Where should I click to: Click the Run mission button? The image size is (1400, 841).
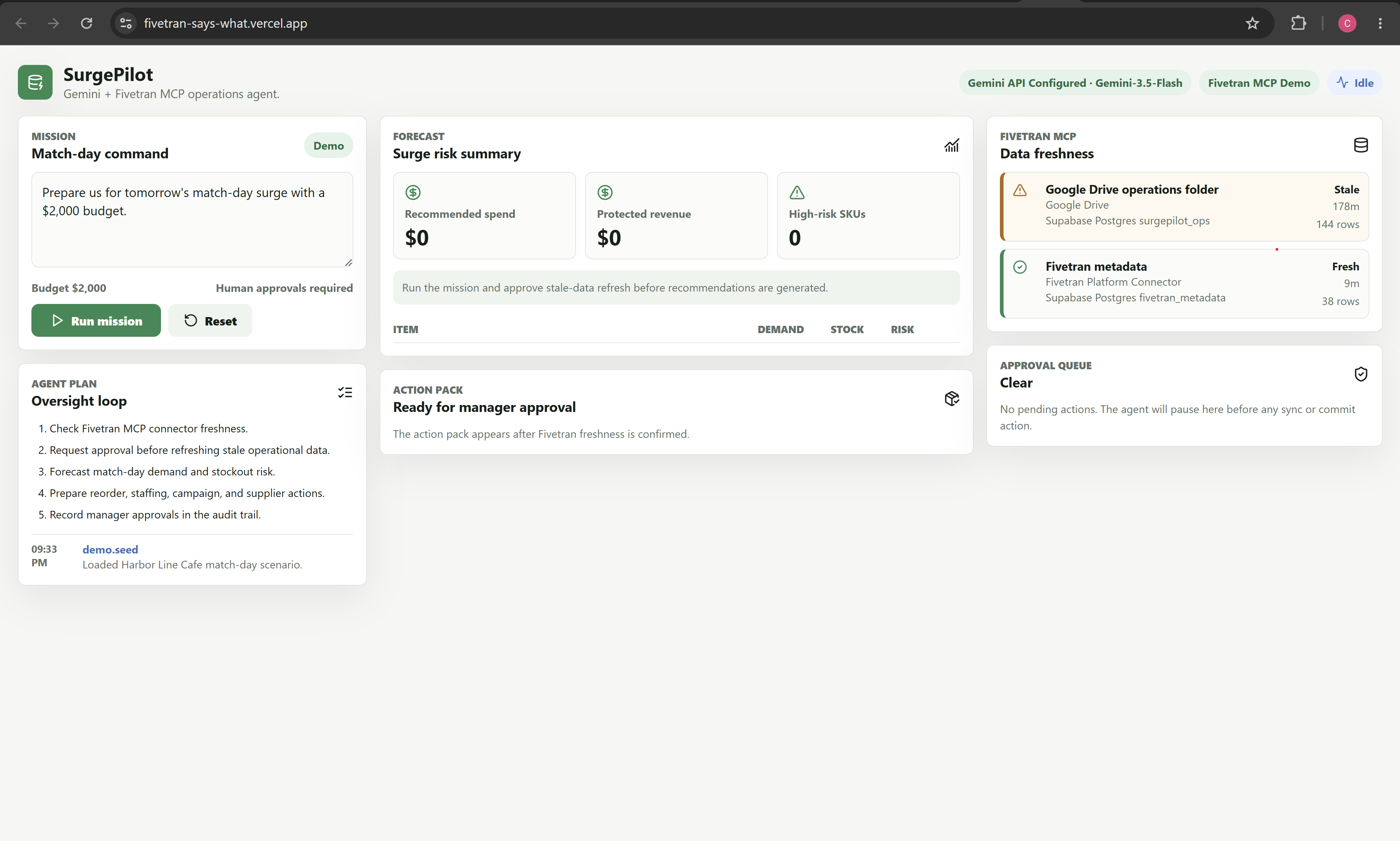coord(96,320)
